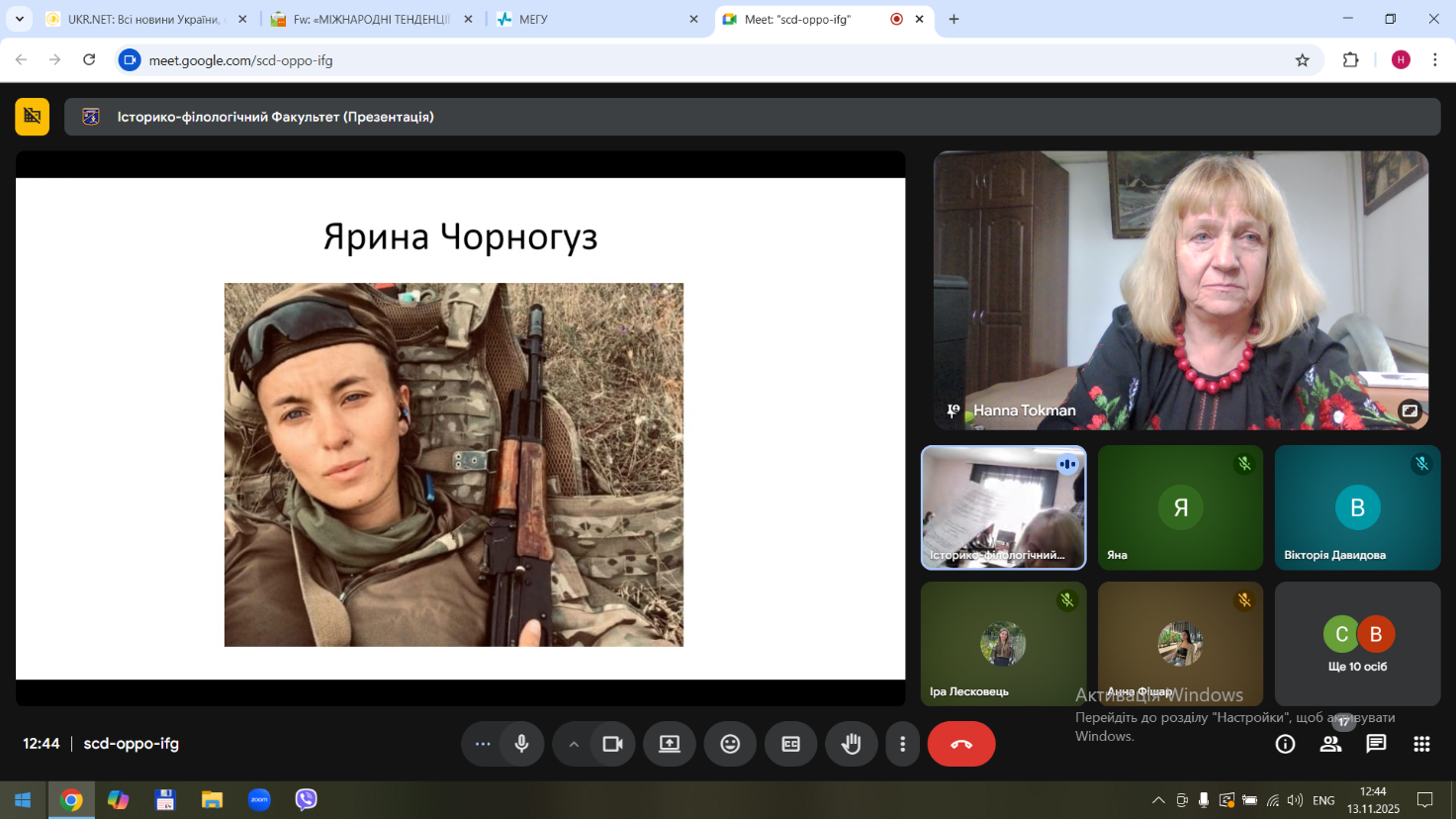Viewport: 1456px width, 819px height.
Task: Leave call with red hang-up button
Action: click(x=960, y=744)
